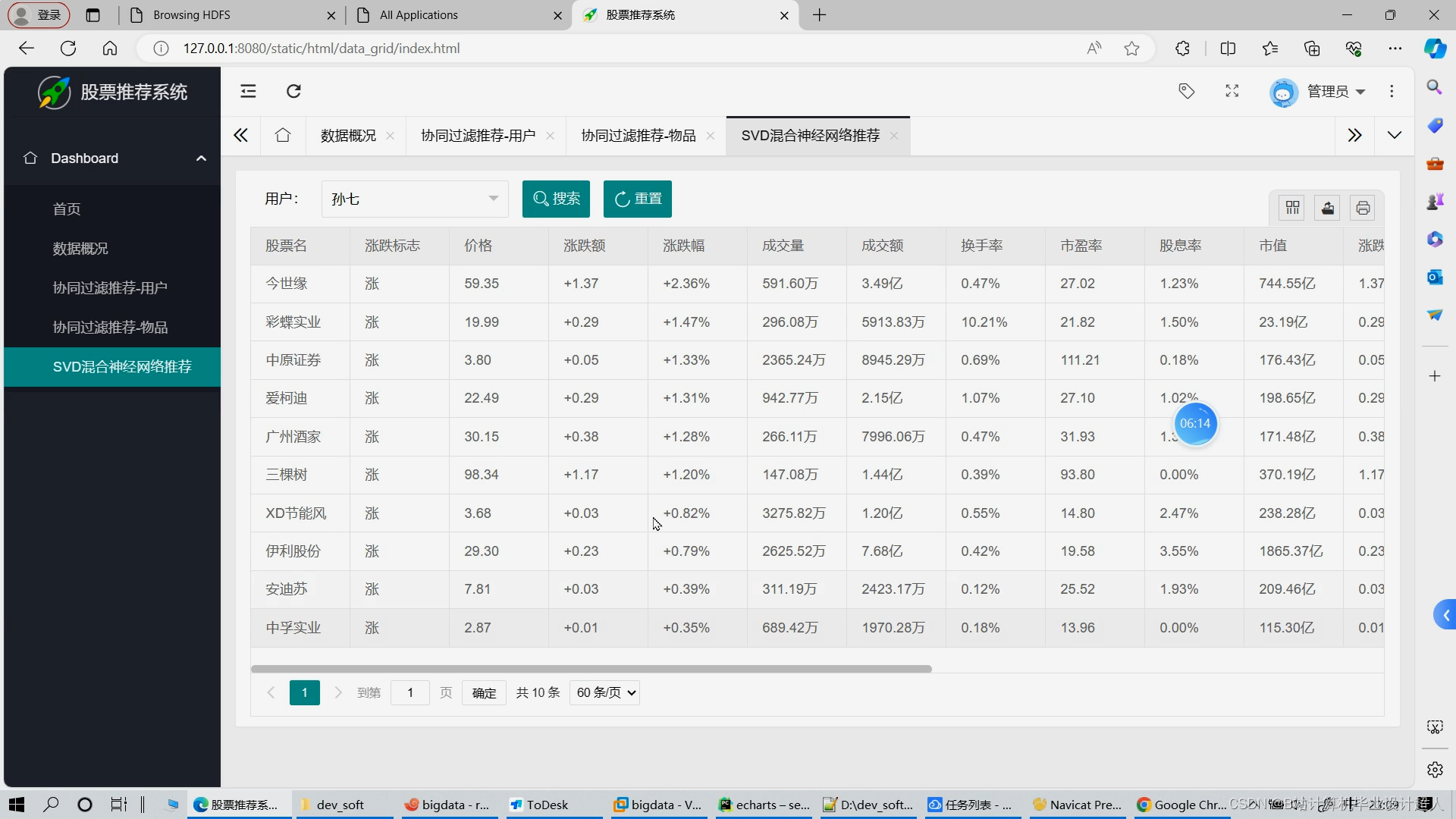
Task: Click the page number input field
Action: click(x=410, y=692)
